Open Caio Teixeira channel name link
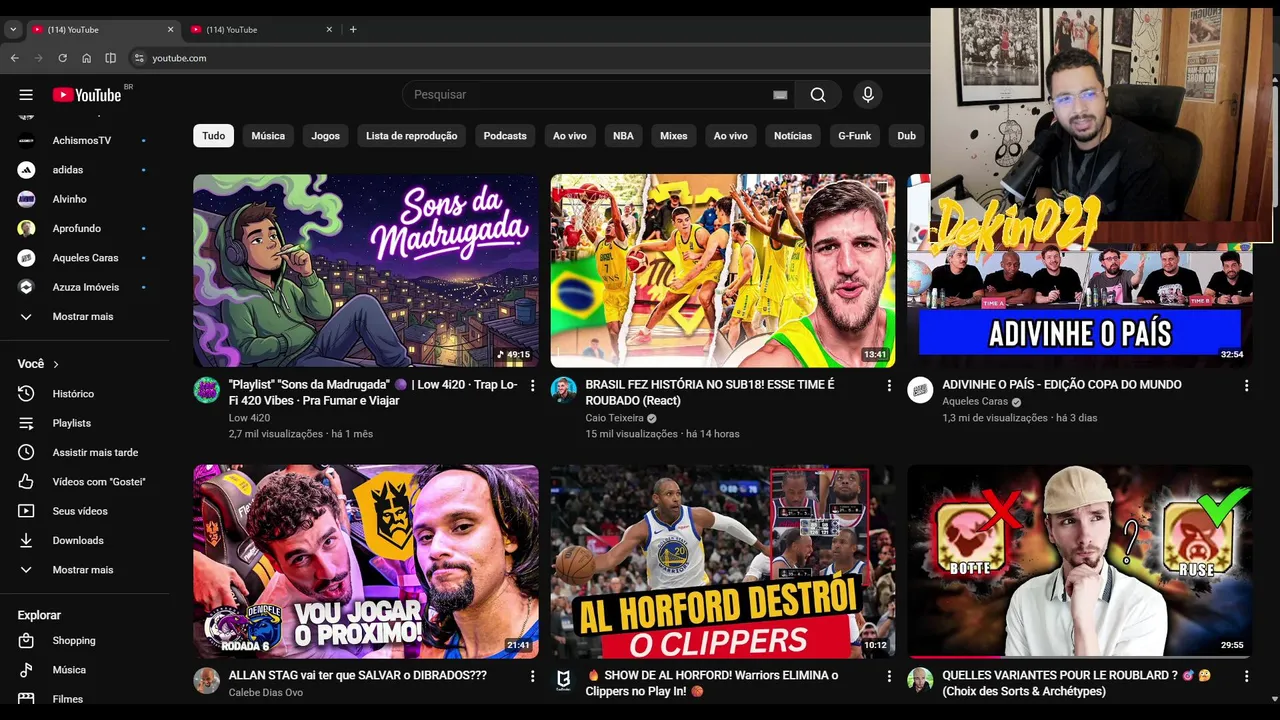This screenshot has height=720, width=1280. point(614,418)
